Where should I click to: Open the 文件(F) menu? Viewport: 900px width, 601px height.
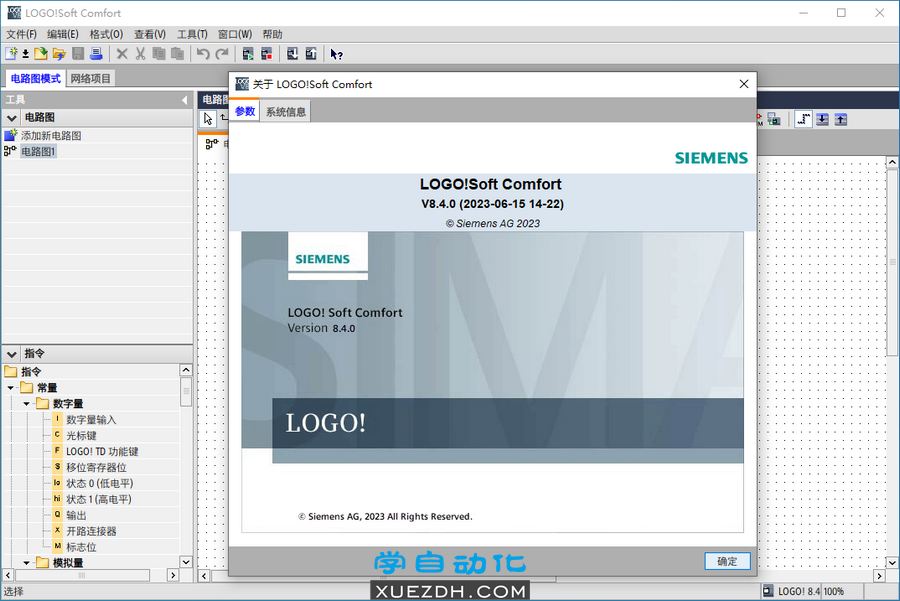(21, 34)
